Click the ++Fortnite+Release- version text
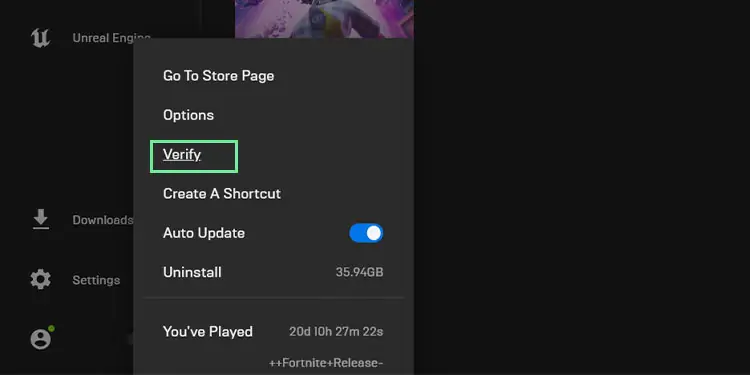The width and height of the screenshot is (750, 375). [x=326, y=363]
